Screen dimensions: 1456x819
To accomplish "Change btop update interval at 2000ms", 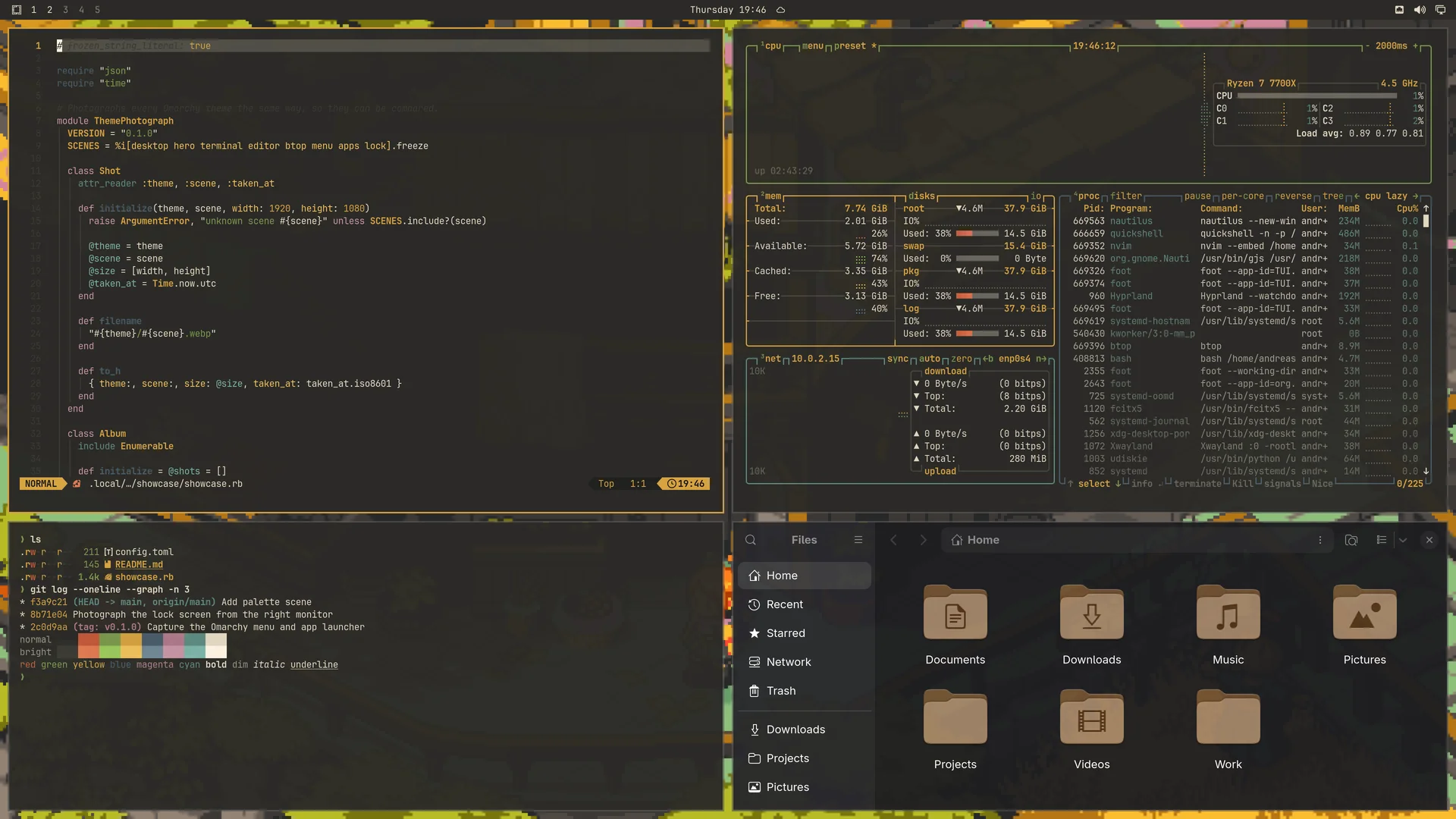I will pyautogui.click(x=1392, y=46).
